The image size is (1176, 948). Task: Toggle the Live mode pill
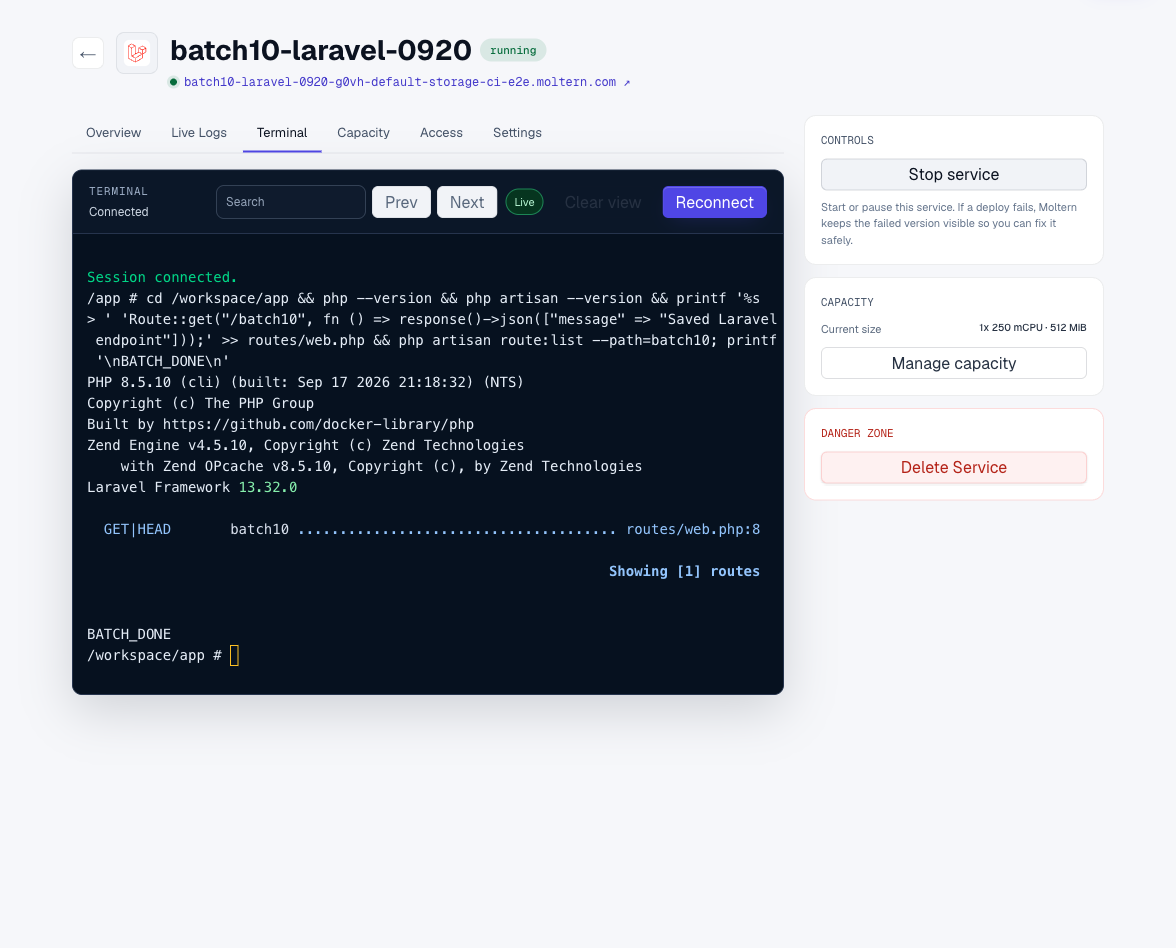pos(524,202)
